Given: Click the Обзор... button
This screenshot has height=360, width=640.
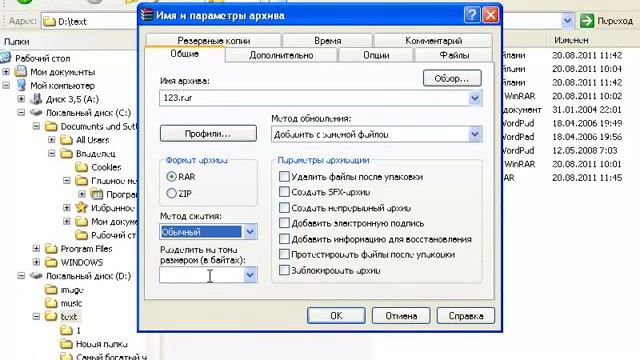Looking at the screenshot, I should pos(452,78).
